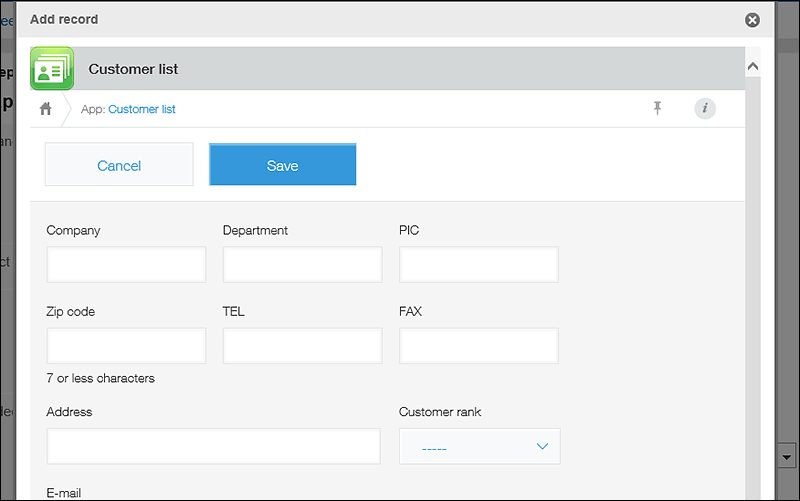This screenshot has height=501, width=800.
Task: Focus the Department input field
Action: 303,264
